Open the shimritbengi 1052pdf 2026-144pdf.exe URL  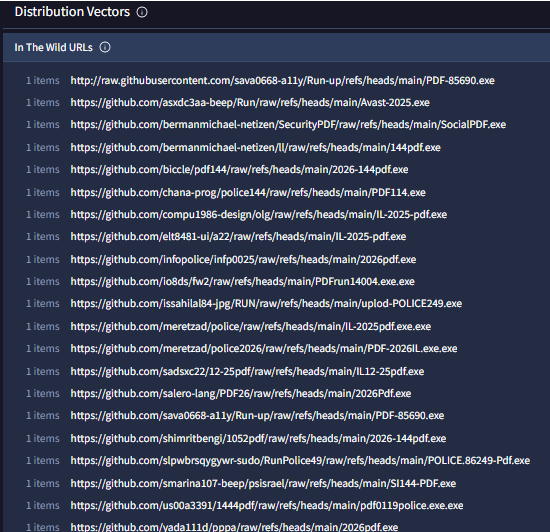click(x=258, y=438)
